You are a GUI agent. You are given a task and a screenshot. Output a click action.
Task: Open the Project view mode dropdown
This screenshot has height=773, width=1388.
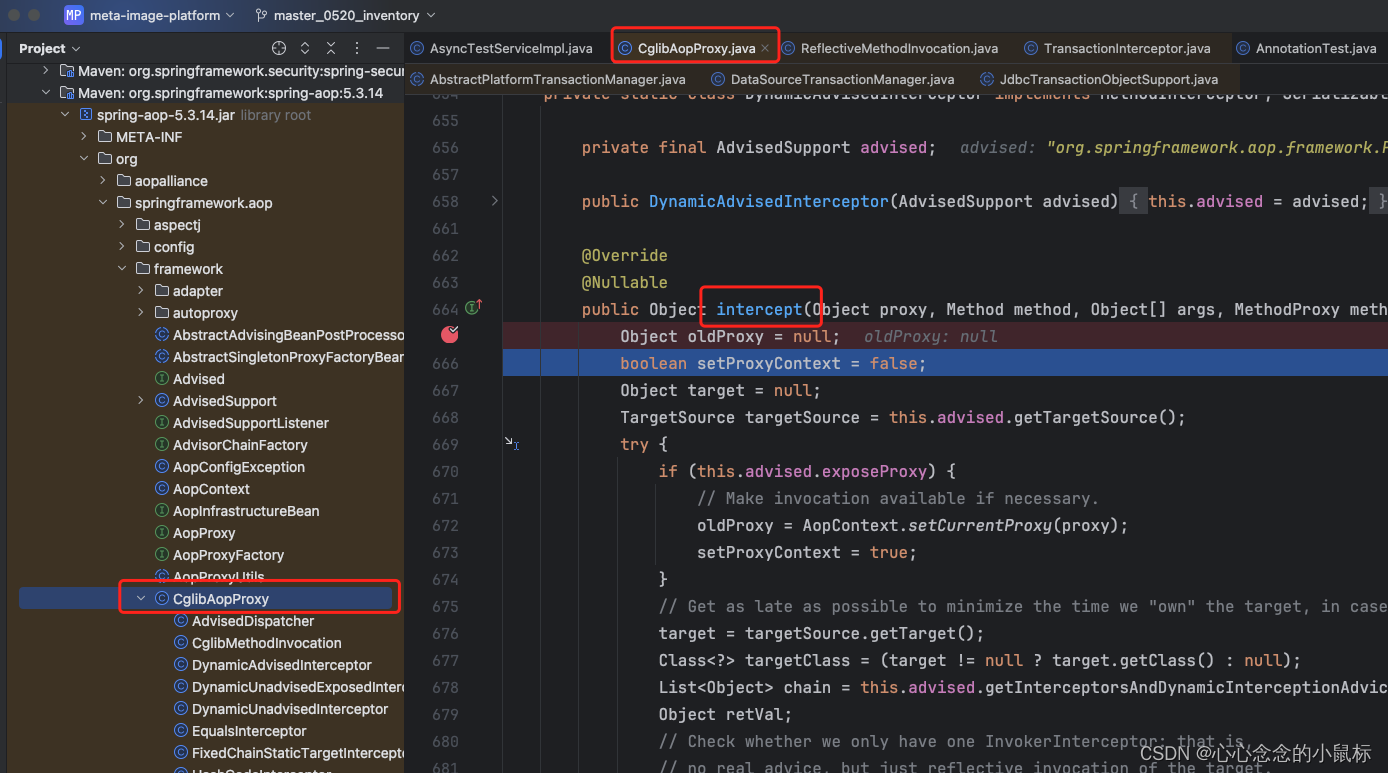[49, 48]
